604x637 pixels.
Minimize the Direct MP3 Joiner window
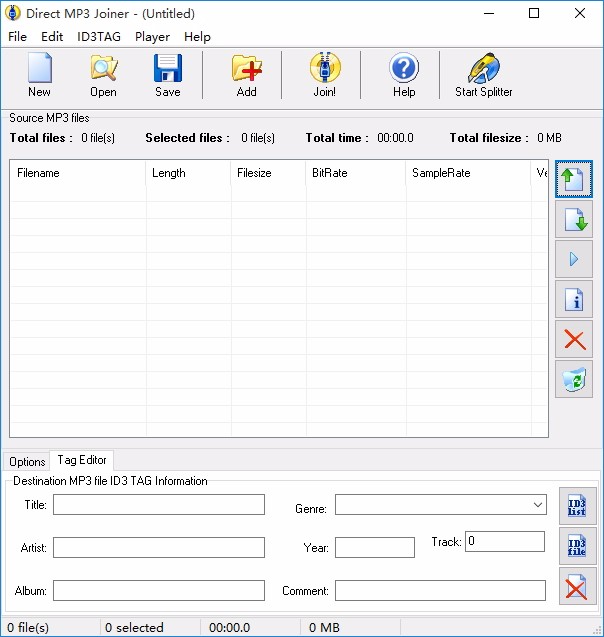(489, 13)
